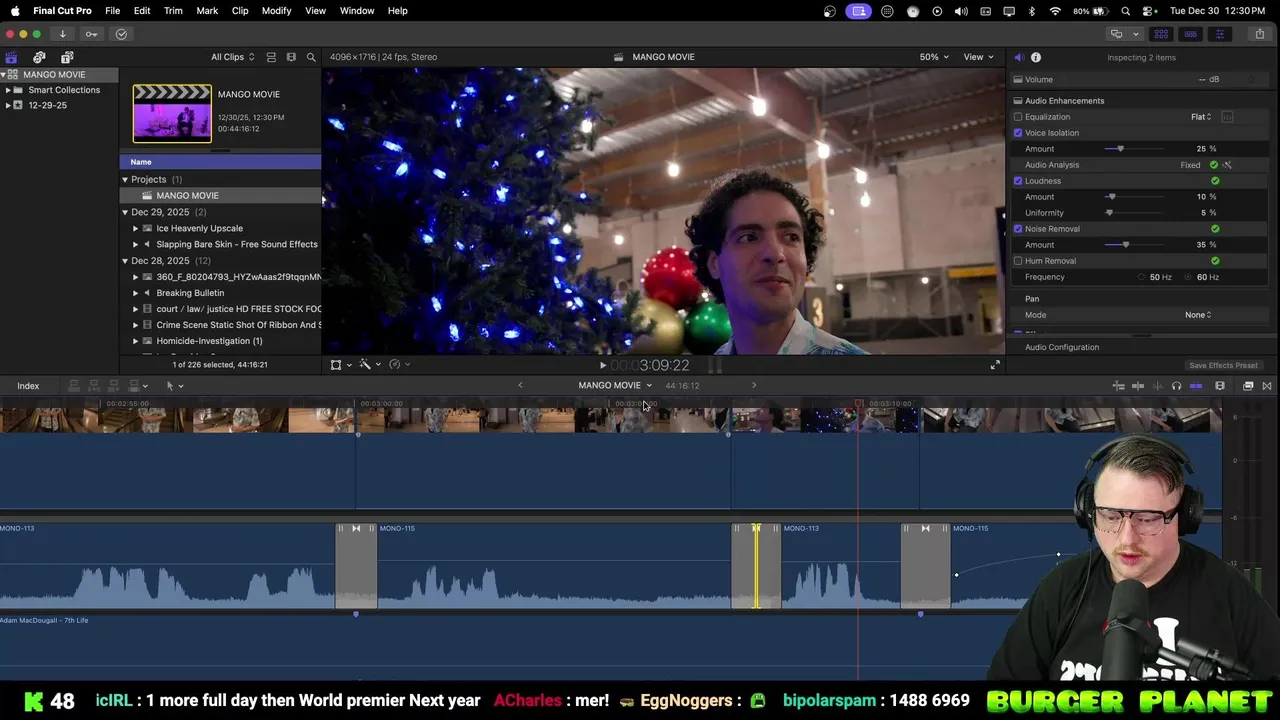Open the Transform tool popup
Viewport: 1280px width, 720px height.
[340, 365]
